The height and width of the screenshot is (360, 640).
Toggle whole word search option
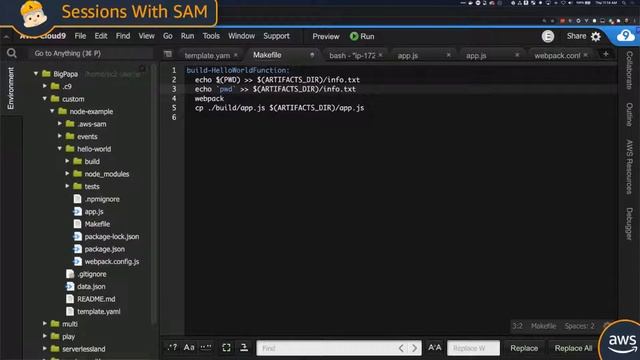tap(206, 348)
